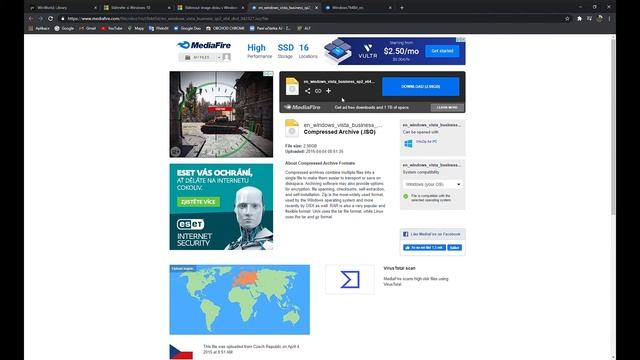Click the Get started button in Vultr ad

click(442, 51)
